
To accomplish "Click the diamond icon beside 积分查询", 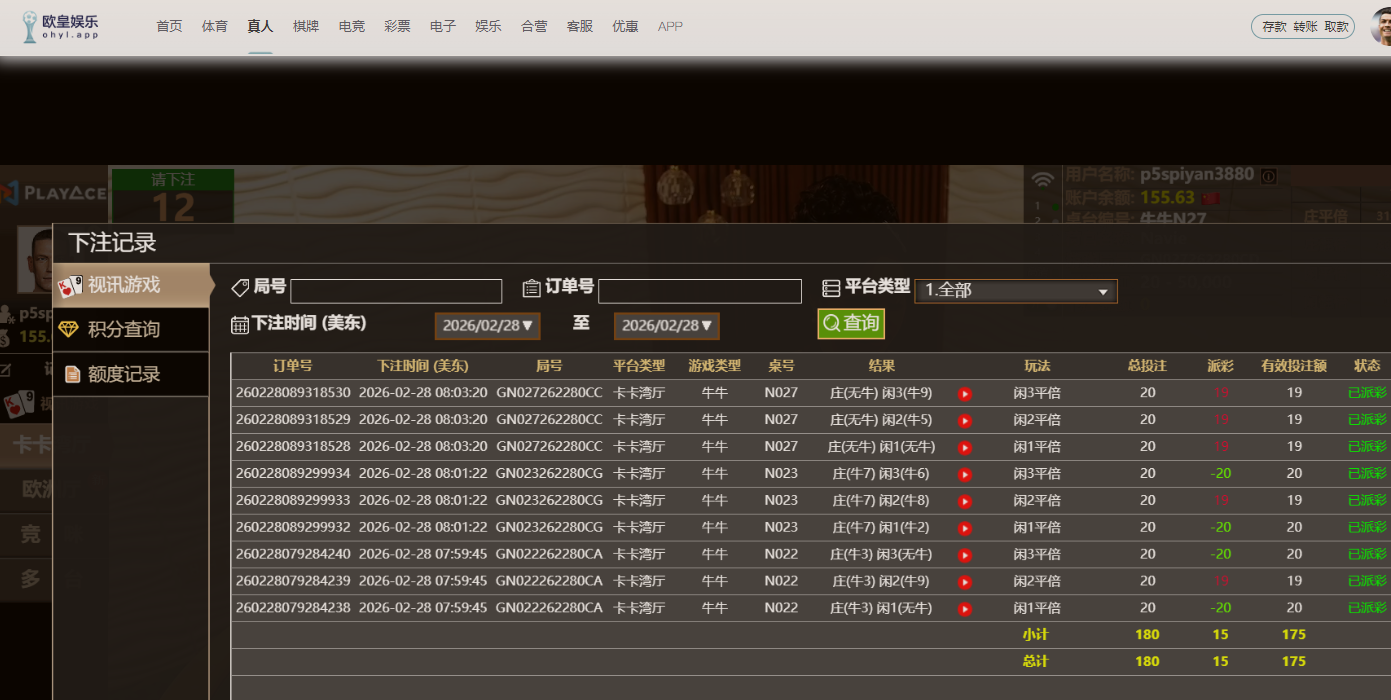I will [x=70, y=329].
